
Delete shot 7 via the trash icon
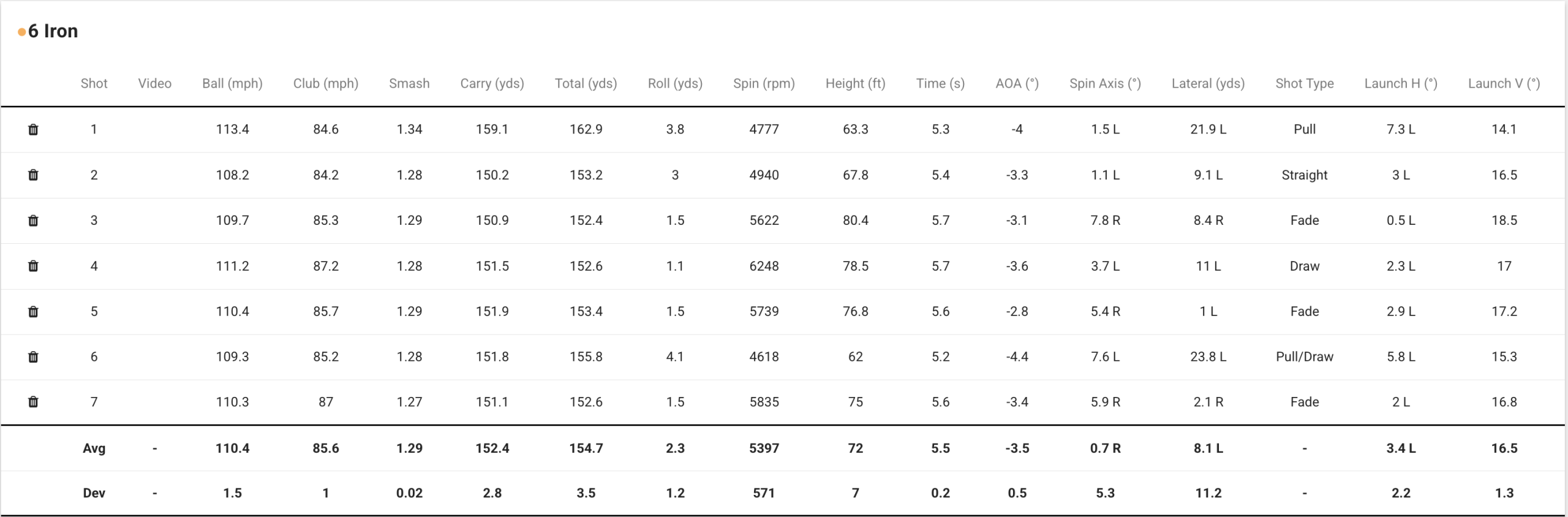[34, 402]
